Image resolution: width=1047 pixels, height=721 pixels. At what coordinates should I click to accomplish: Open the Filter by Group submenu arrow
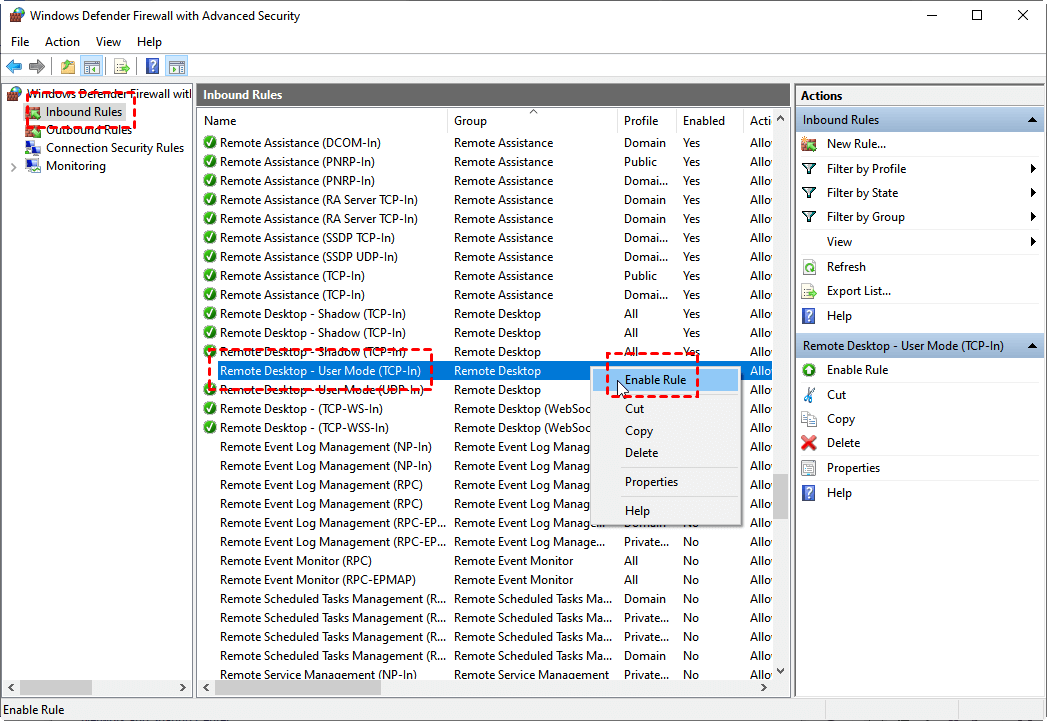pos(1033,217)
